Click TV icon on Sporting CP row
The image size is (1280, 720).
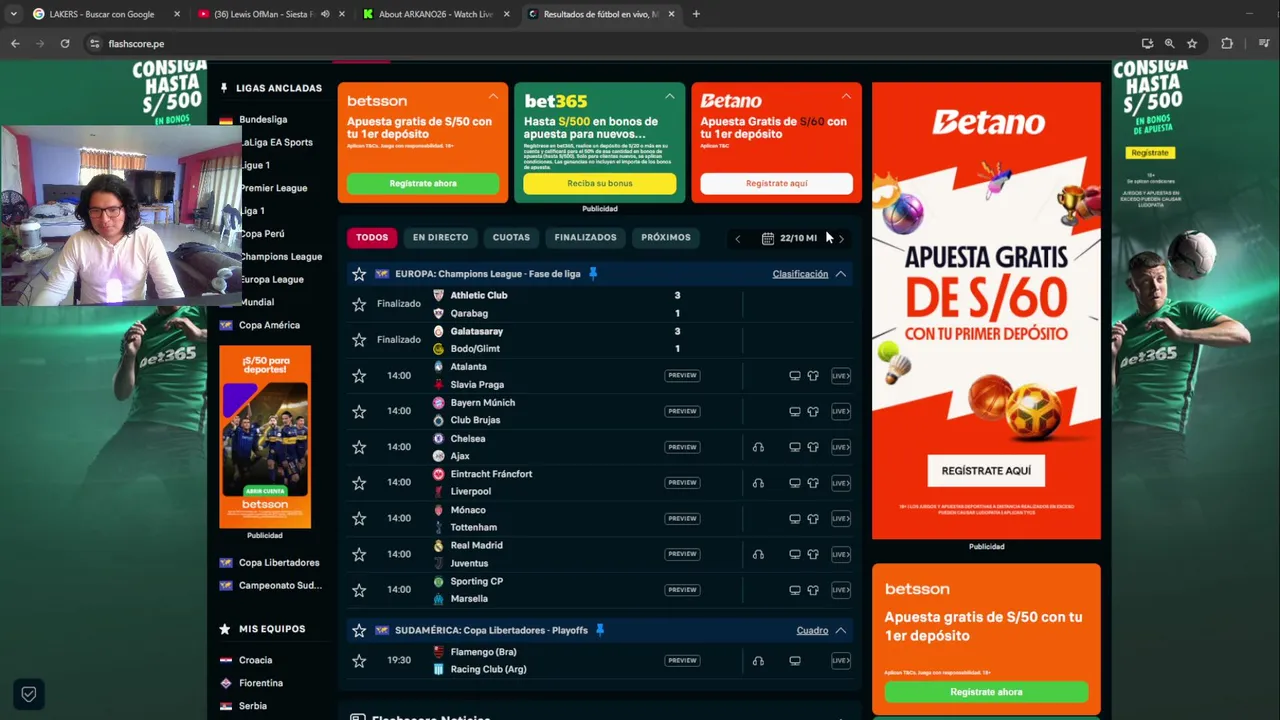(x=795, y=590)
